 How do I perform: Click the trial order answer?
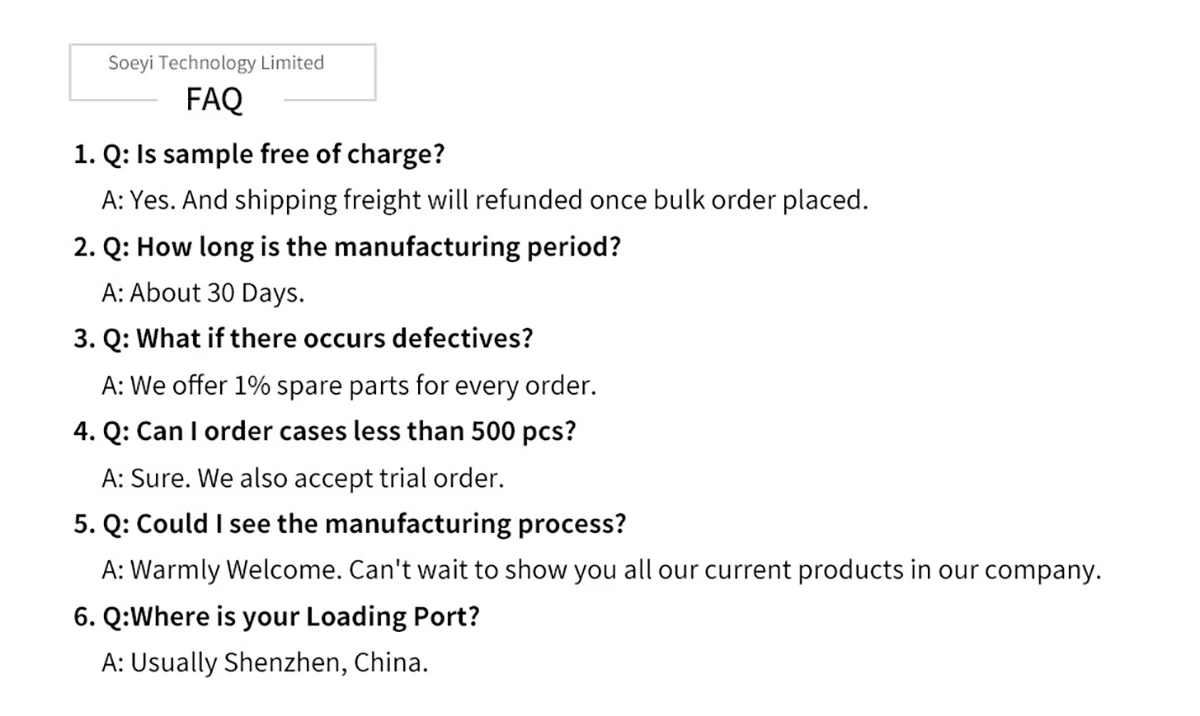pos(303,479)
